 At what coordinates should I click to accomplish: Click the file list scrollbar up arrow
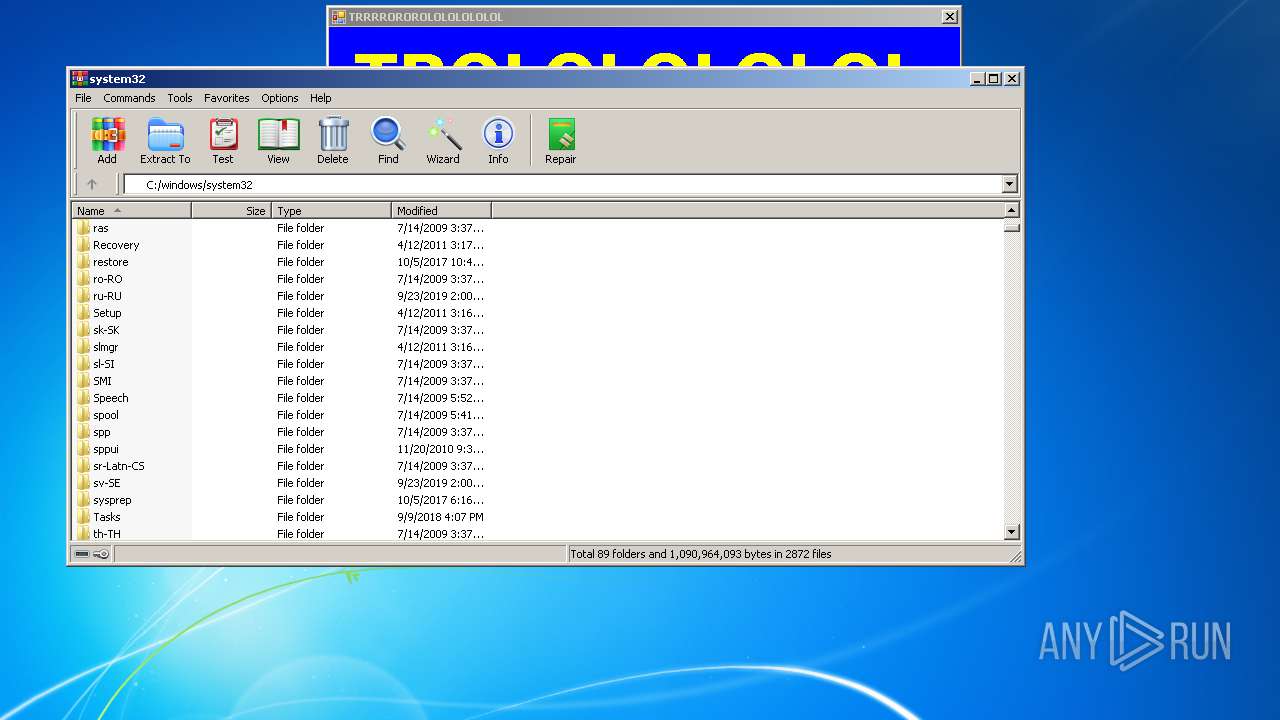[1011, 210]
